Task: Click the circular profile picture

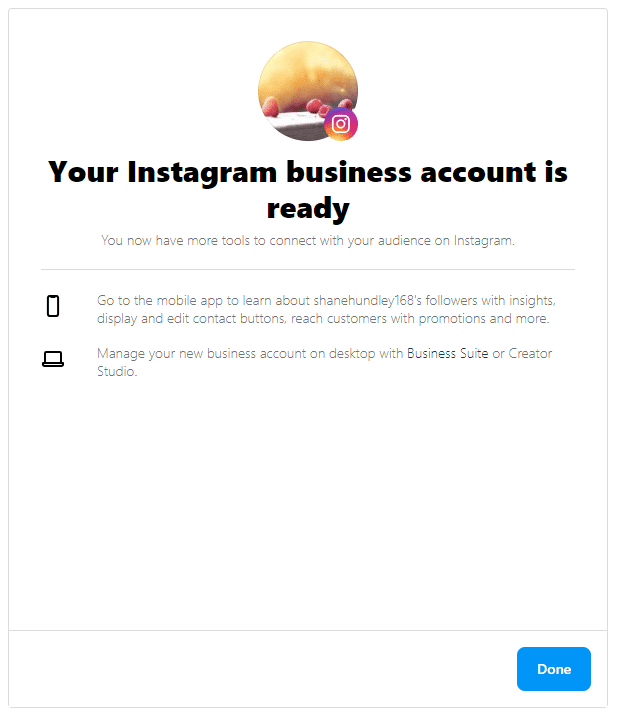Action: tap(303, 88)
